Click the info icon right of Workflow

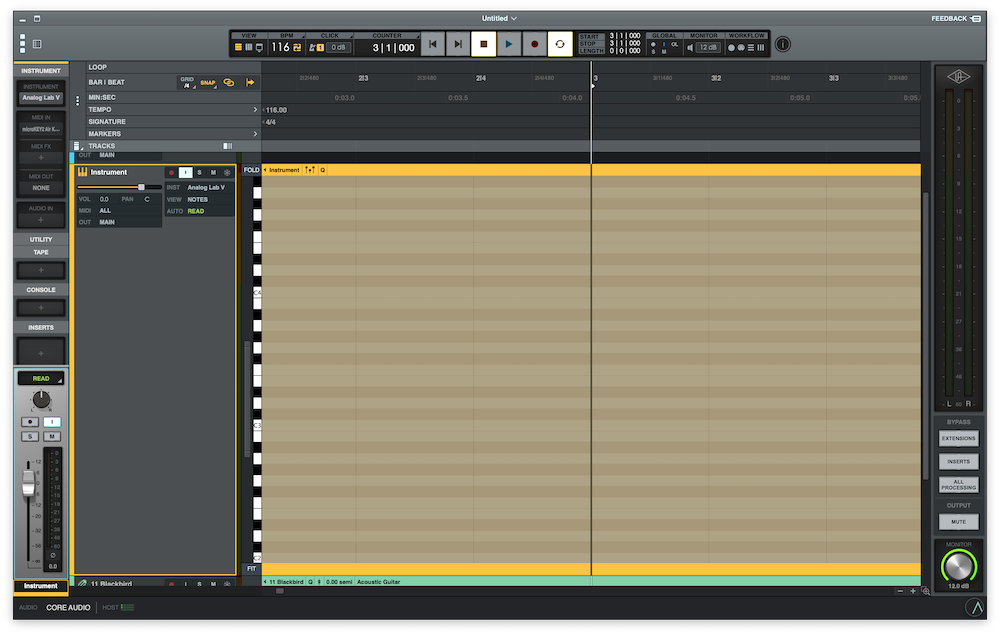pos(783,44)
